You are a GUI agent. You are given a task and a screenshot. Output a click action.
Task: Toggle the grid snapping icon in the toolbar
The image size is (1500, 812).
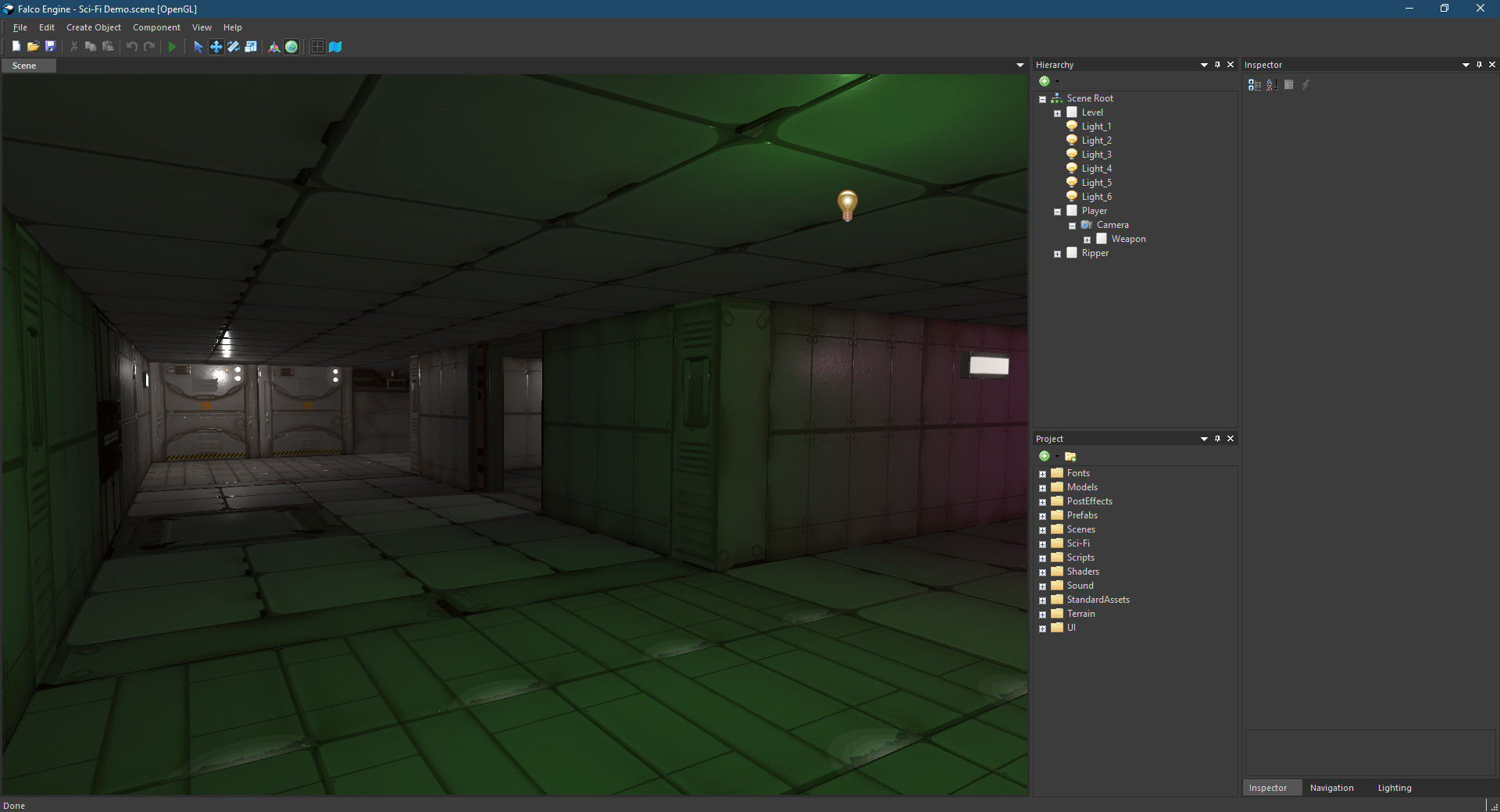[x=316, y=47]
